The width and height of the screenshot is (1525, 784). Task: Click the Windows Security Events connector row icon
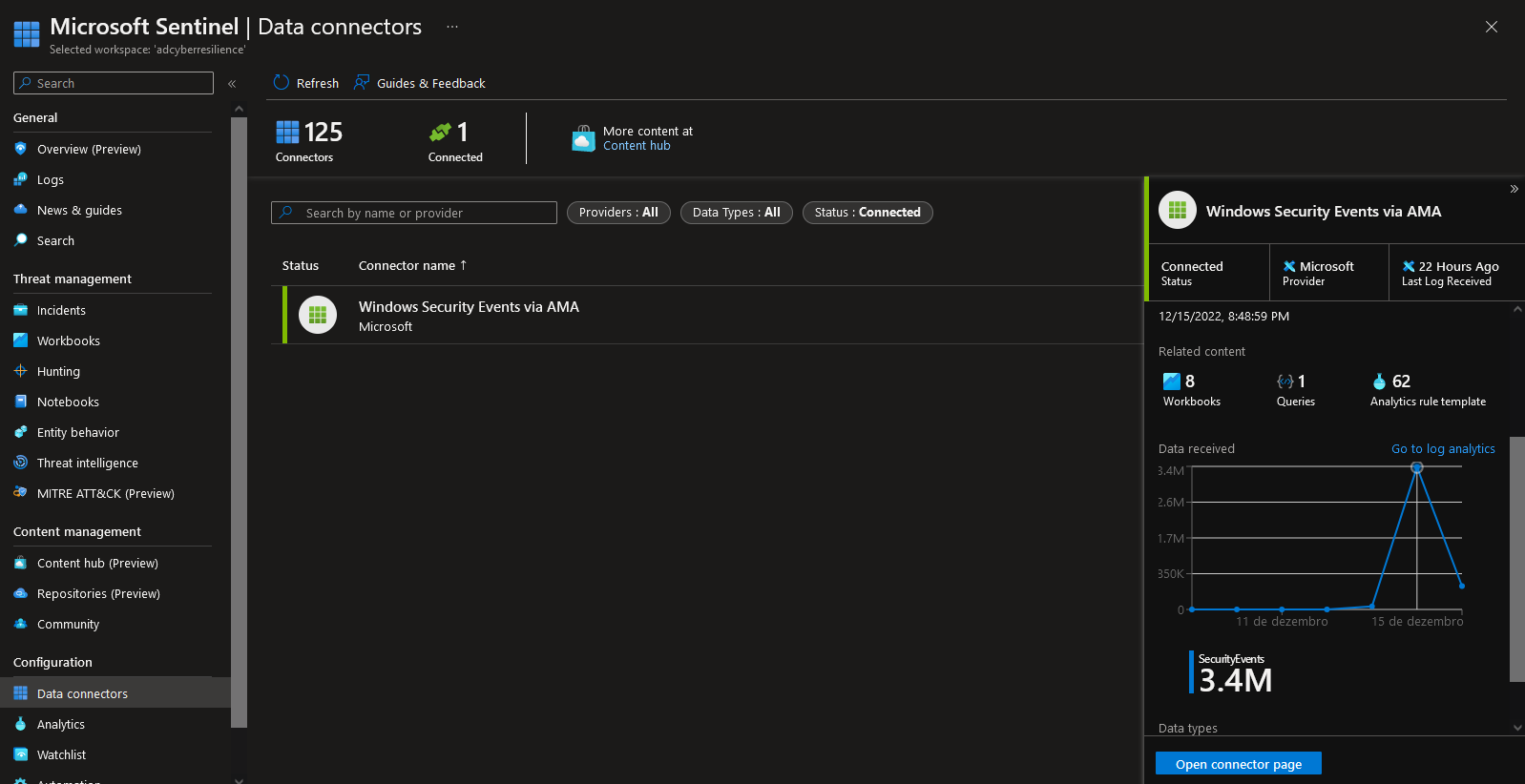(318, 315)
